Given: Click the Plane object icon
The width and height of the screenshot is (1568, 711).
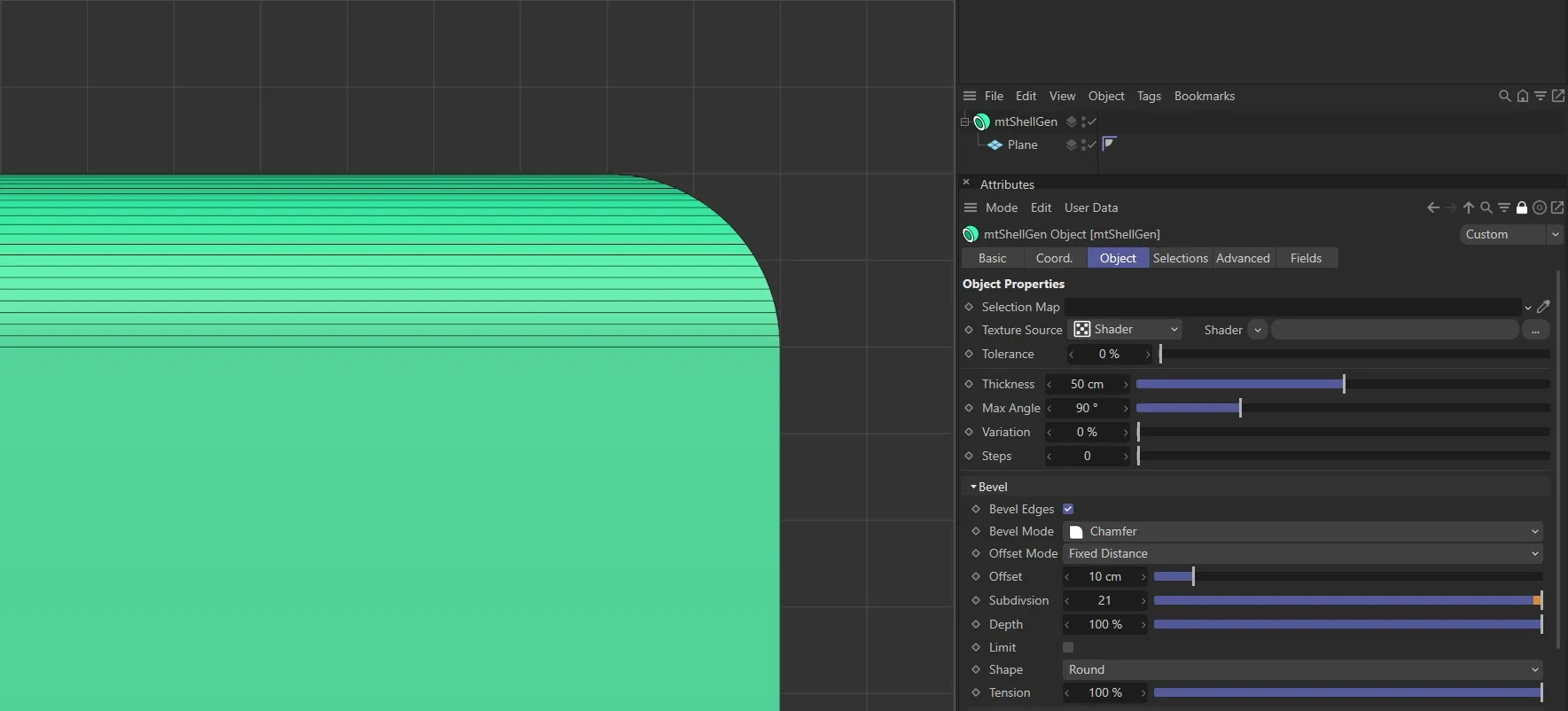Looking at the screenshot, I should tap(995, 145).
